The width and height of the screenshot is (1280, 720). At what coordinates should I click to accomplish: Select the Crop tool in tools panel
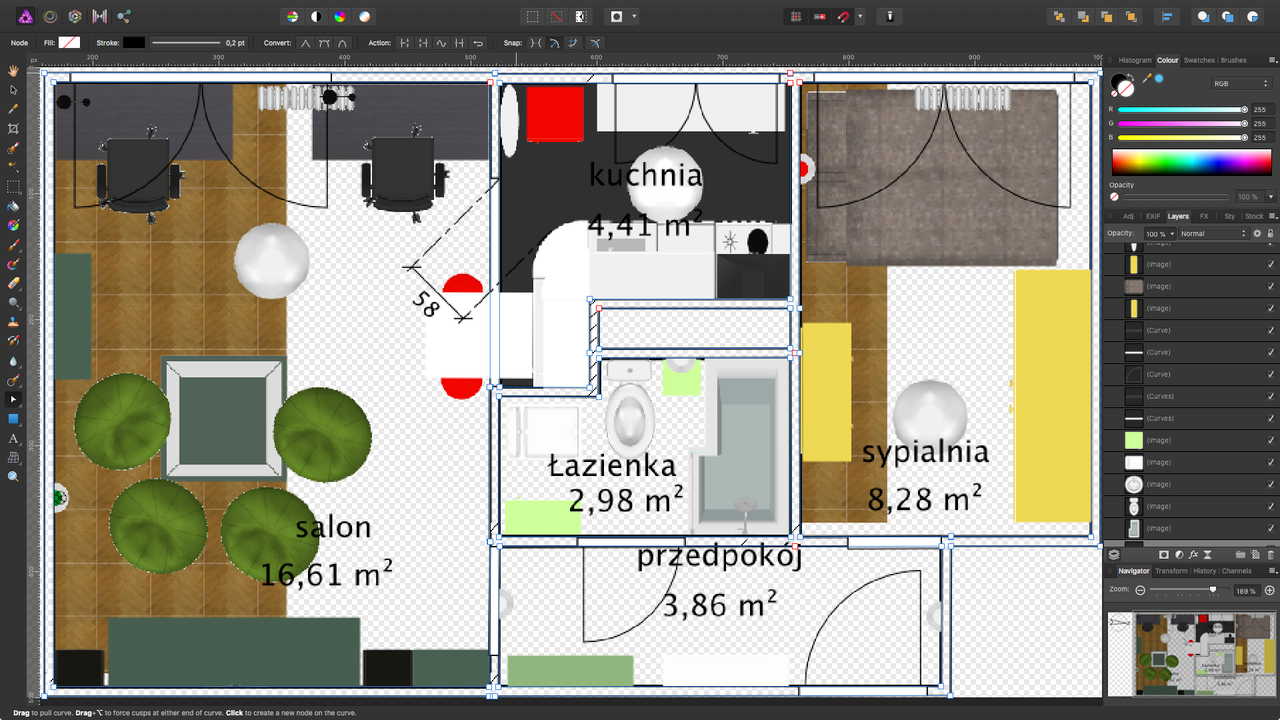(14, 129)
